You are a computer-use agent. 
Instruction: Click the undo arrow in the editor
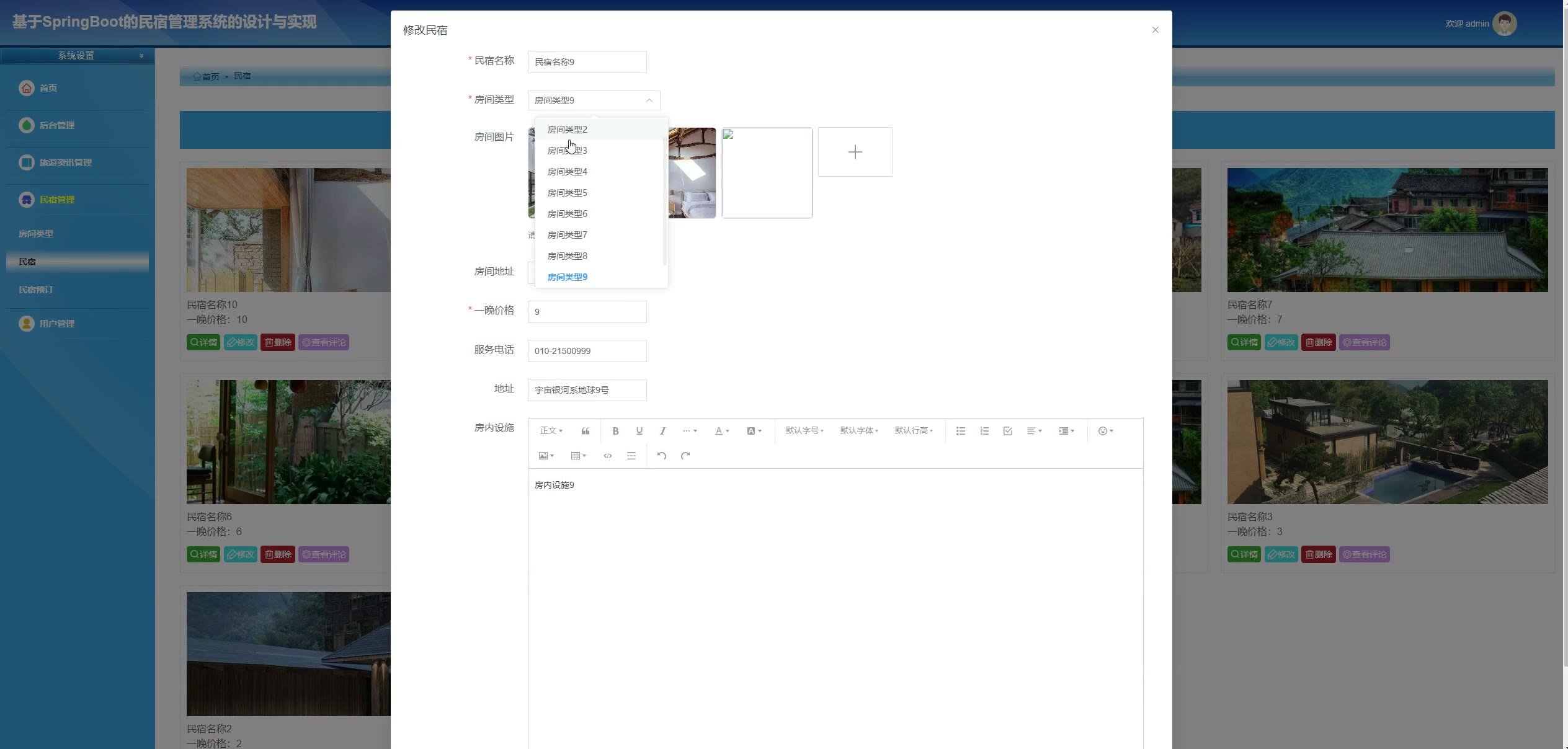pyautogui.click(x=661, y=456)
